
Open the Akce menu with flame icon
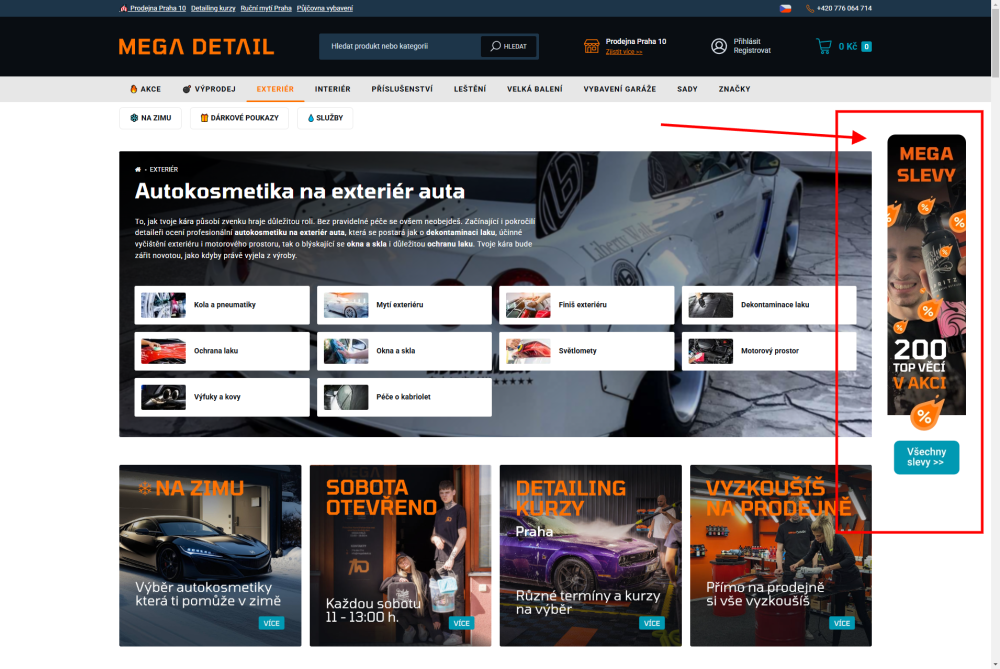[x=145, y=89]
